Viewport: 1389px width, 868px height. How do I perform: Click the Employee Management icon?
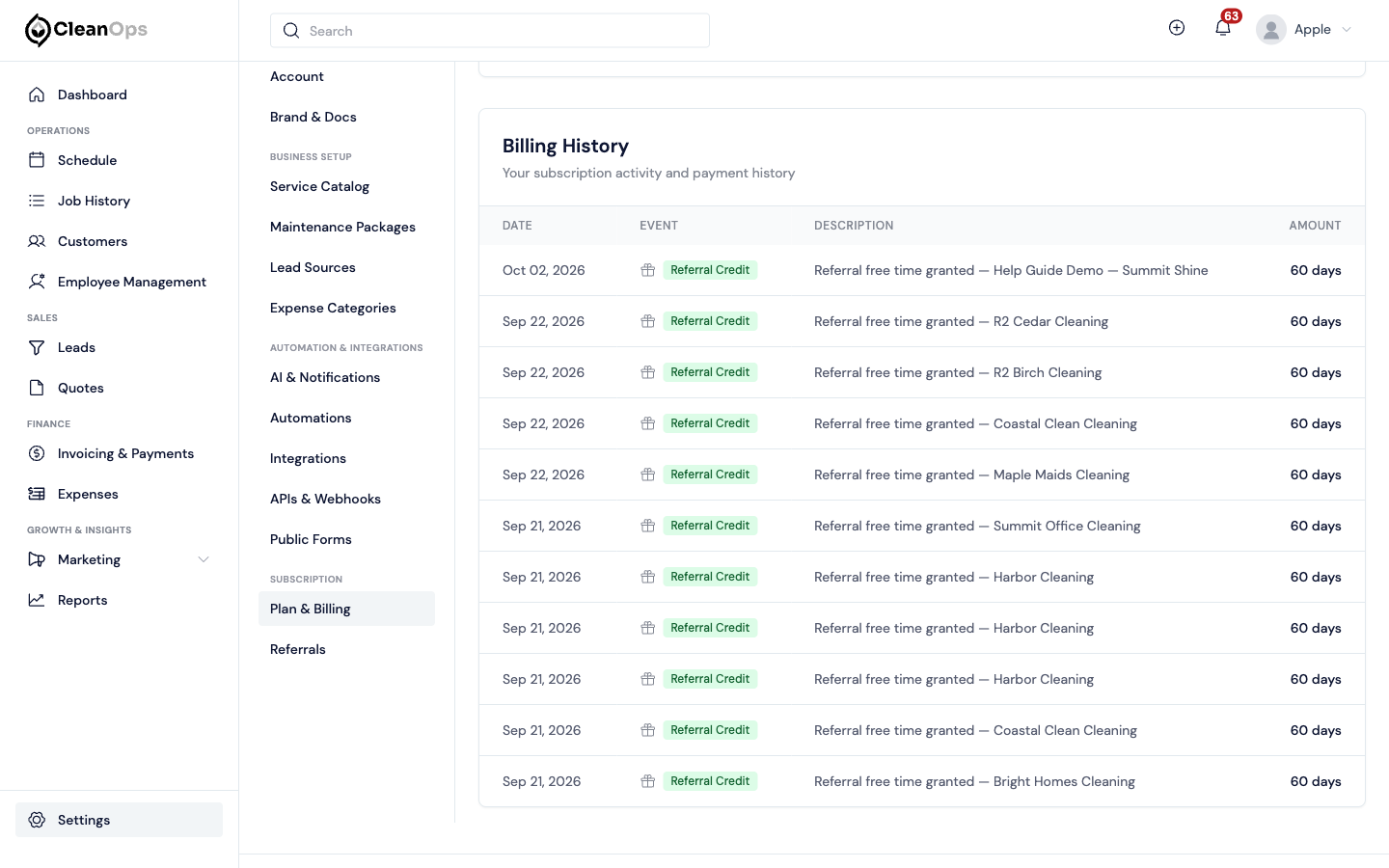point(37,282)
